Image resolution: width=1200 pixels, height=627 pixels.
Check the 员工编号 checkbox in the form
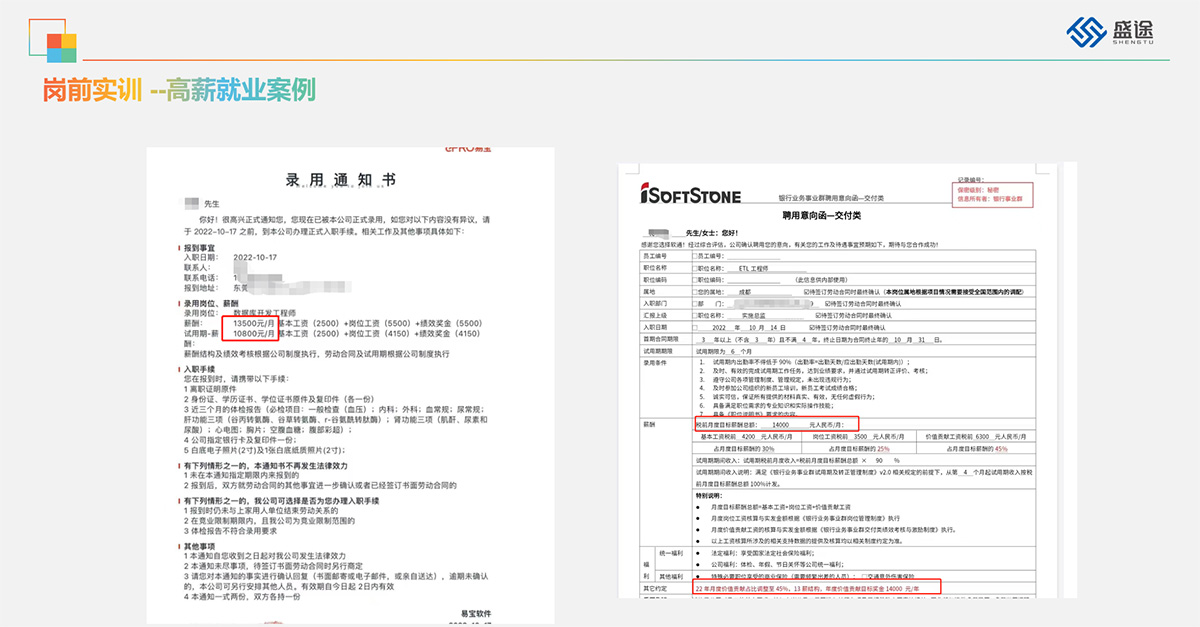click(697, 256)
